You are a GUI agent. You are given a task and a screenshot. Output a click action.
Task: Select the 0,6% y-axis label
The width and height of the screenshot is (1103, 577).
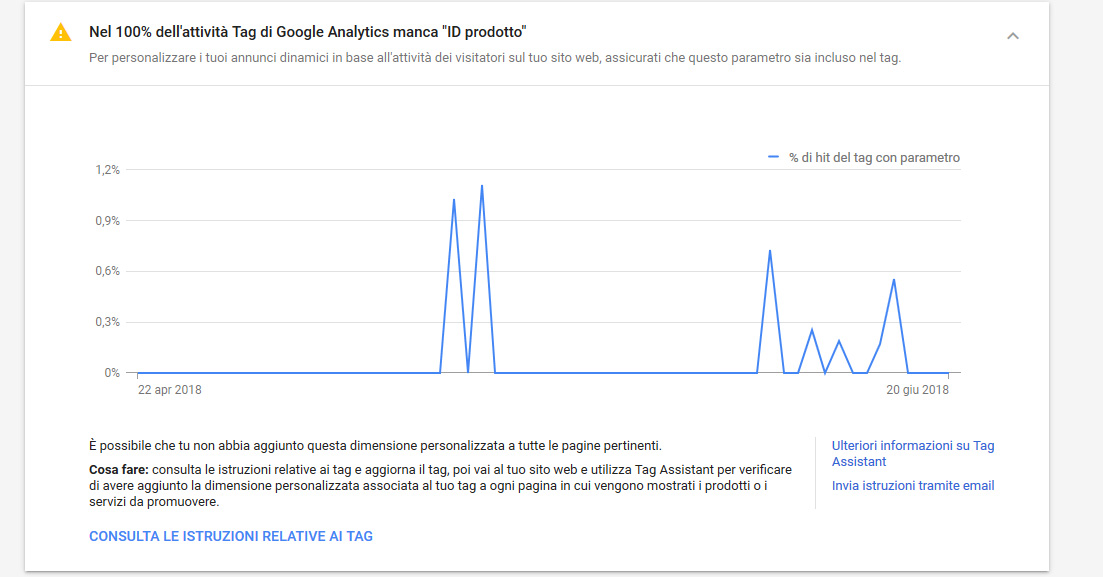click(x=108, y=271)
